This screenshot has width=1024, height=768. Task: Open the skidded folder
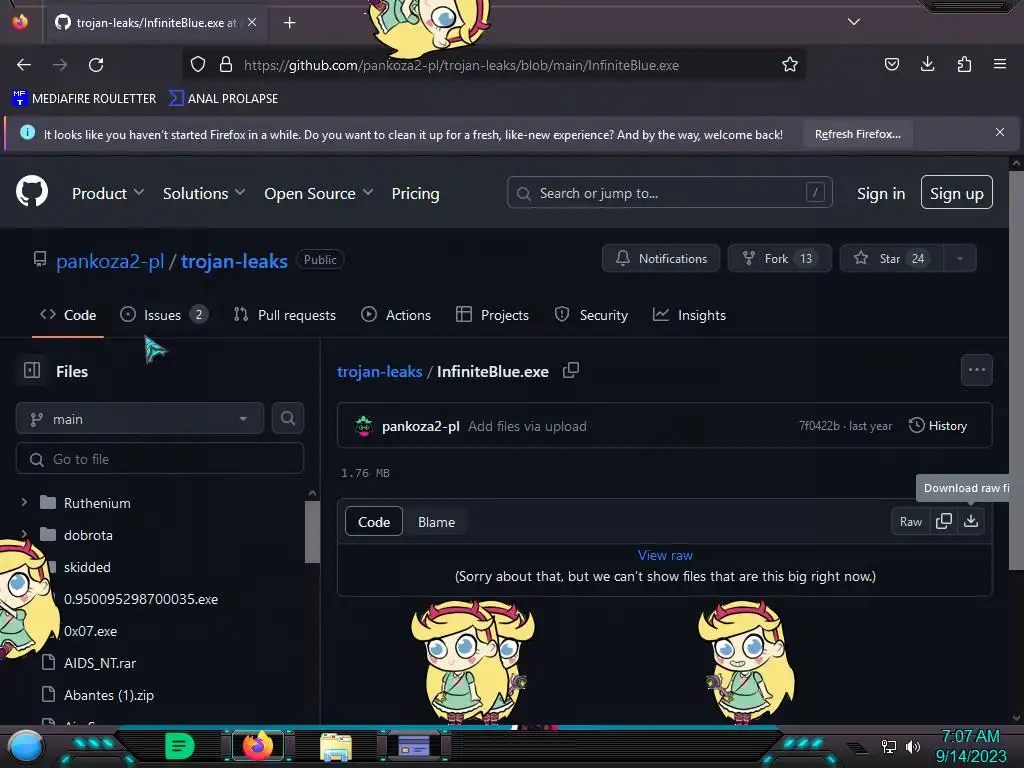pyautogui.click(x=87, y=567)
